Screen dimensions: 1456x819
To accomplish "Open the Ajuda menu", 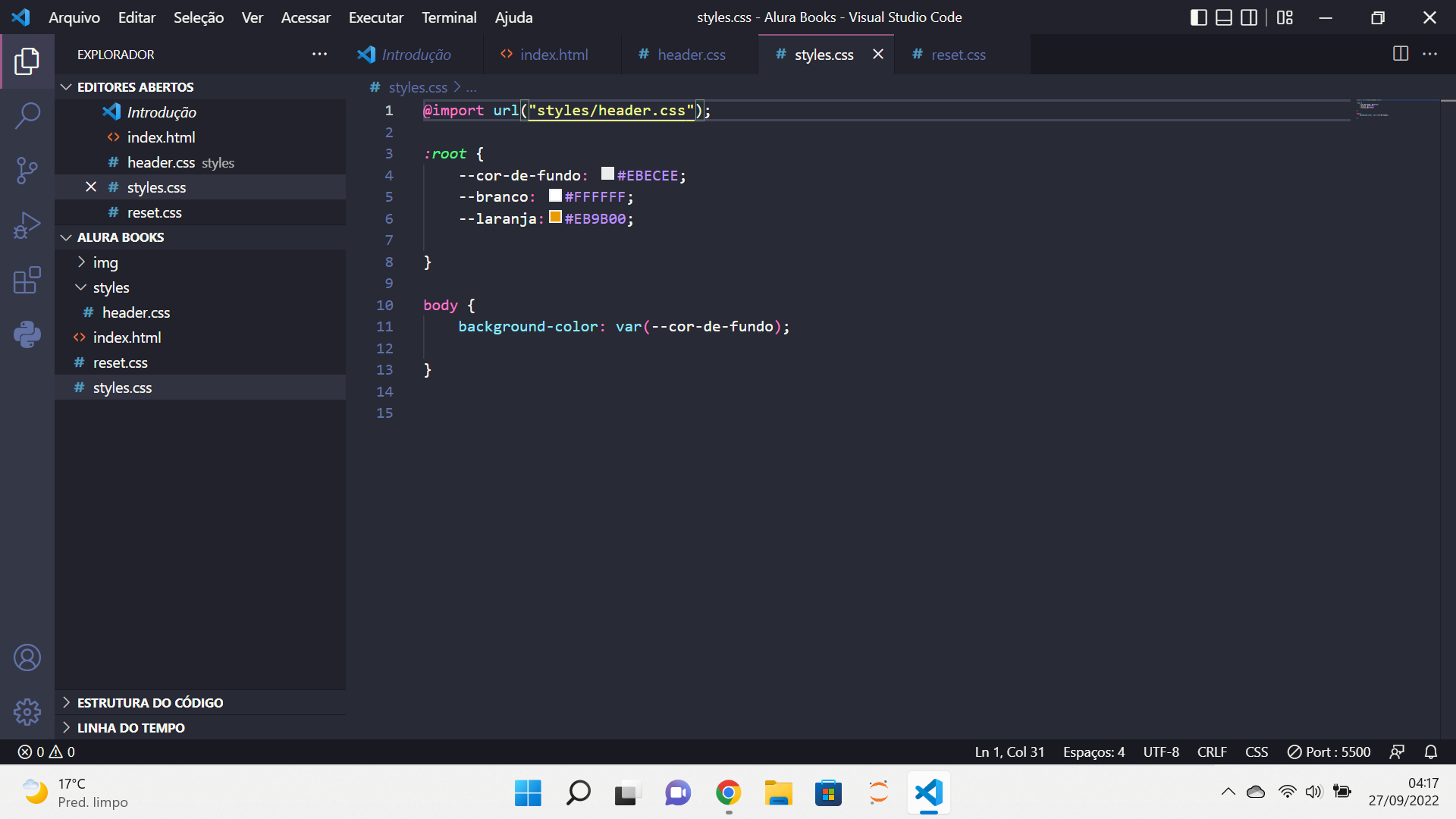I will (x=513, y=17).
